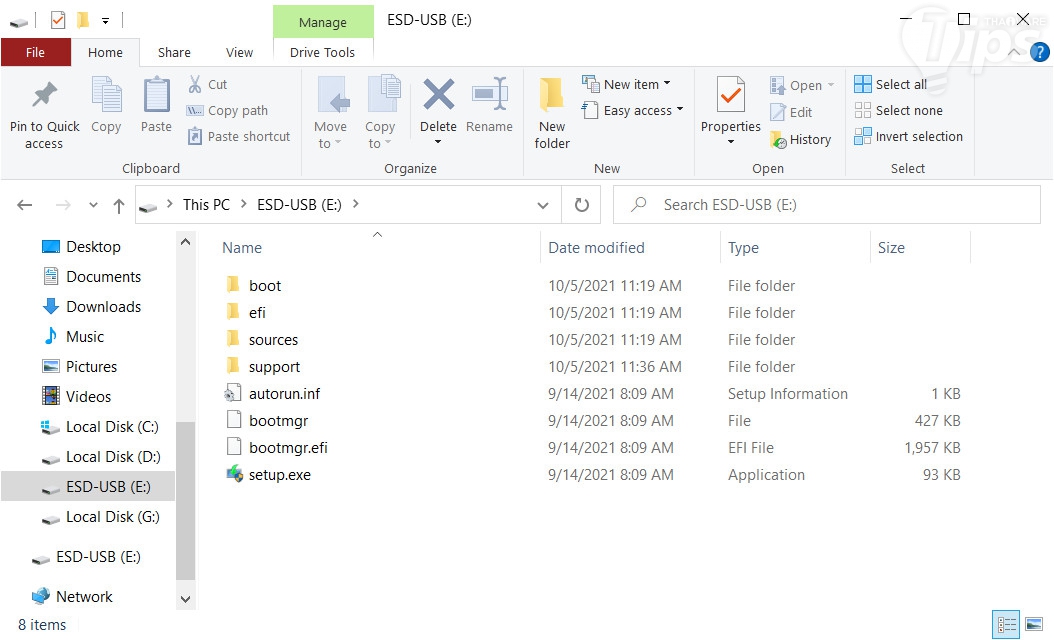Switch to the View tab
Image resolution: width=1054 pixels, height=640 pixels.
[x=239, y=52]
